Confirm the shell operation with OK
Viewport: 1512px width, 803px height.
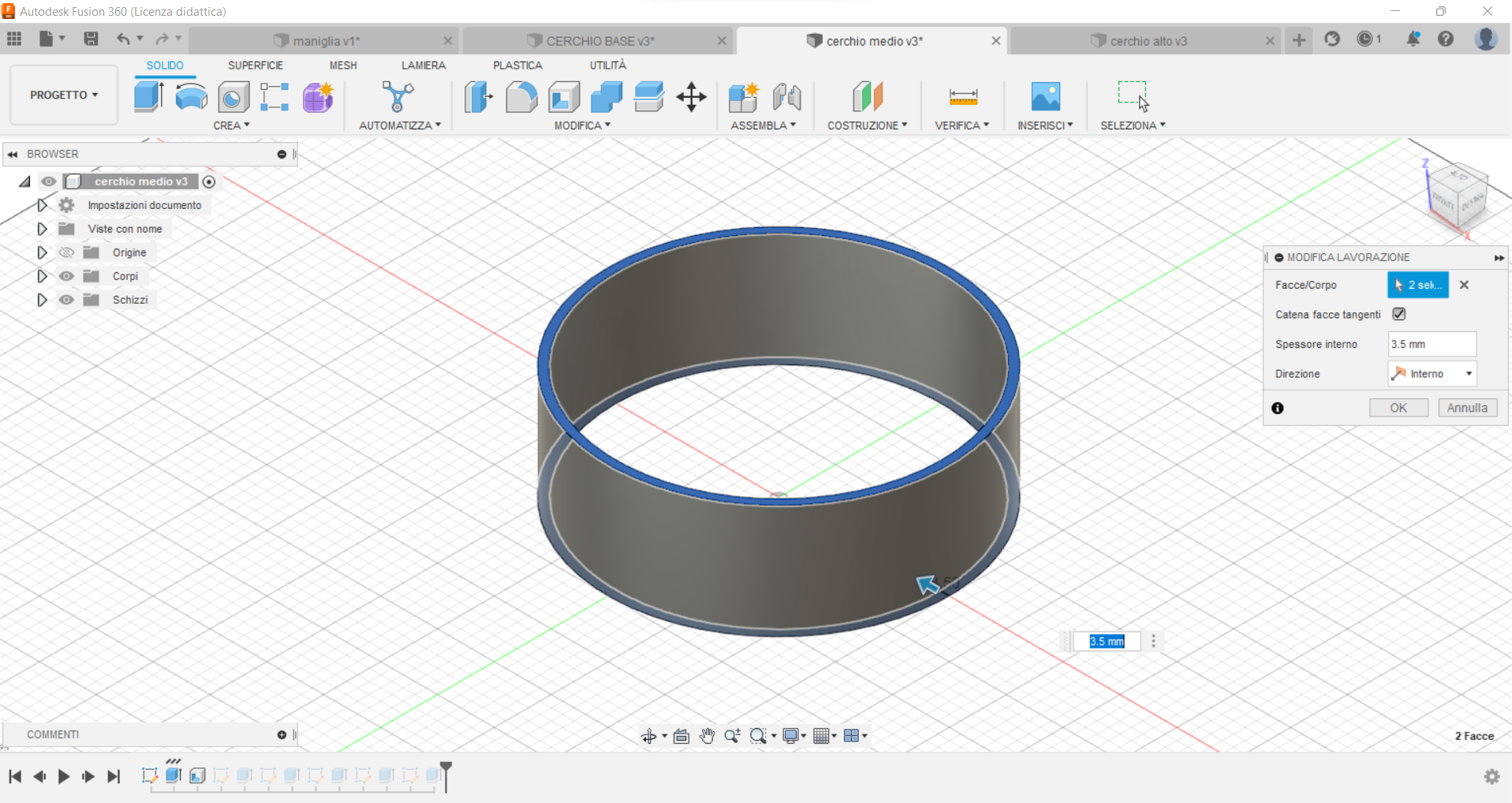[1398, 407]
